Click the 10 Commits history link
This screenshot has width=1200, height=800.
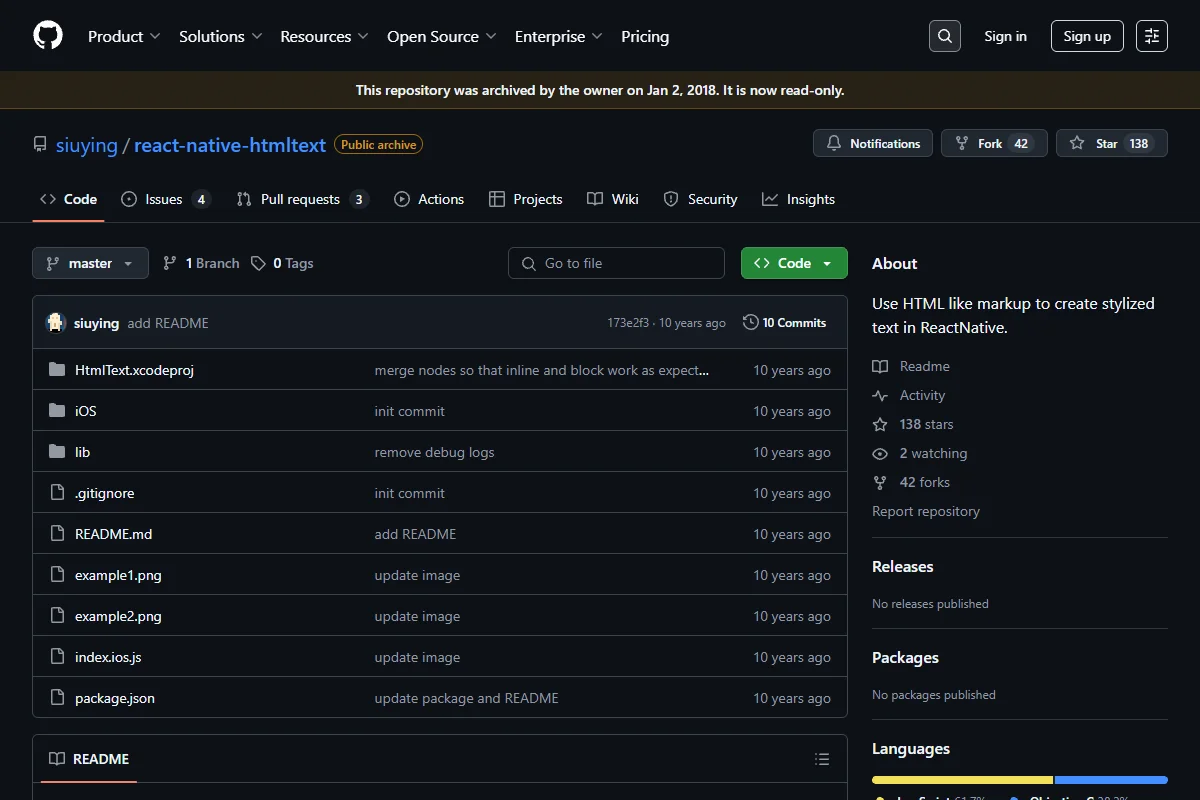[x=785, y=323]
